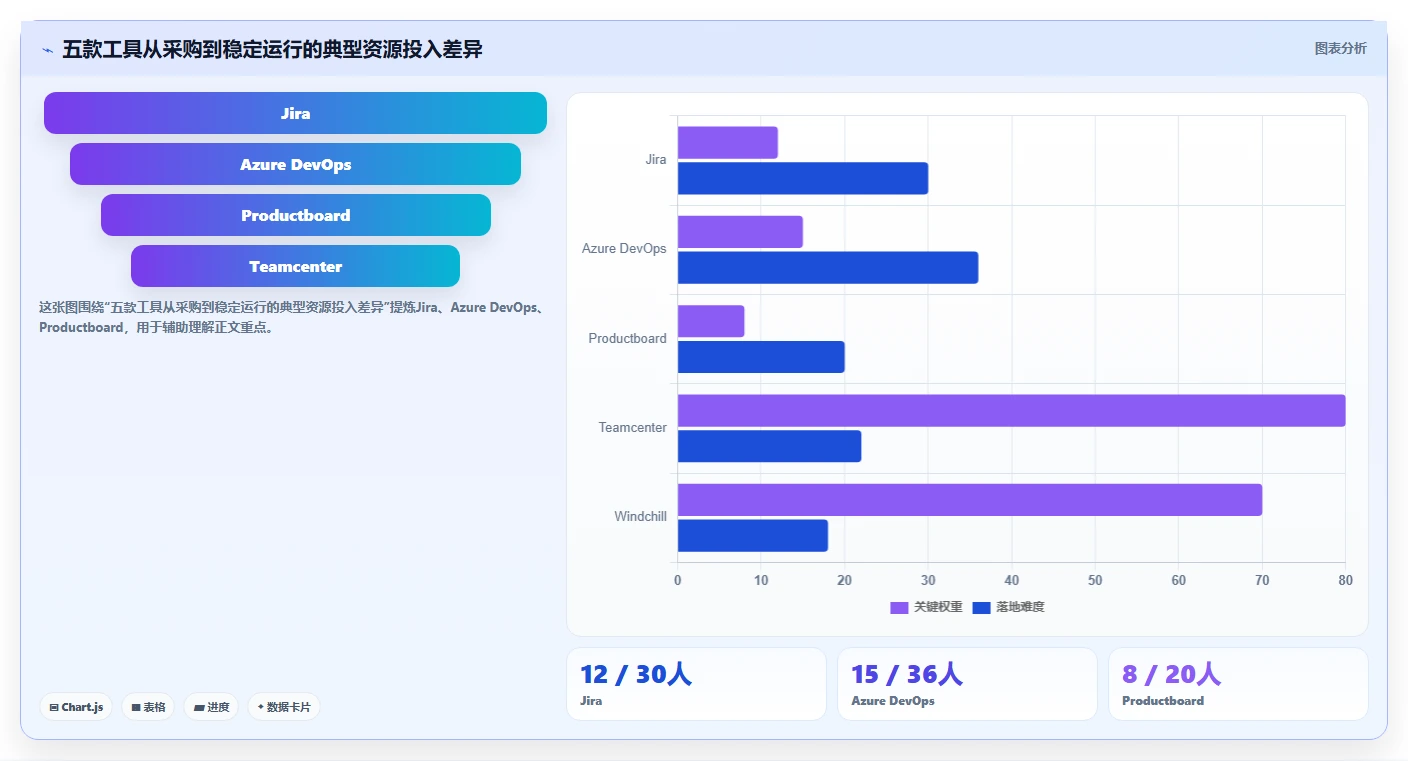Click the x-axis tick label 40
1408x761 pixels.
click(1011, 580)
